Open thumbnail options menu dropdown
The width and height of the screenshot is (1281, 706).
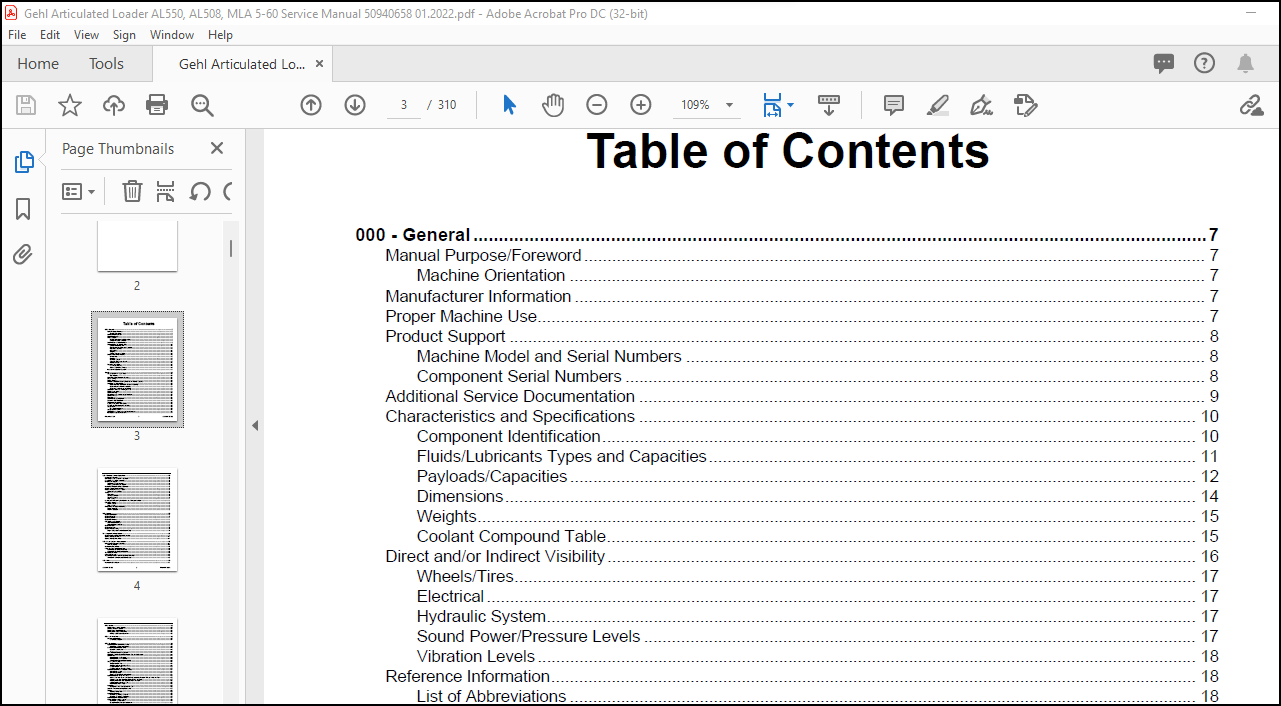(x=79, y=191)
